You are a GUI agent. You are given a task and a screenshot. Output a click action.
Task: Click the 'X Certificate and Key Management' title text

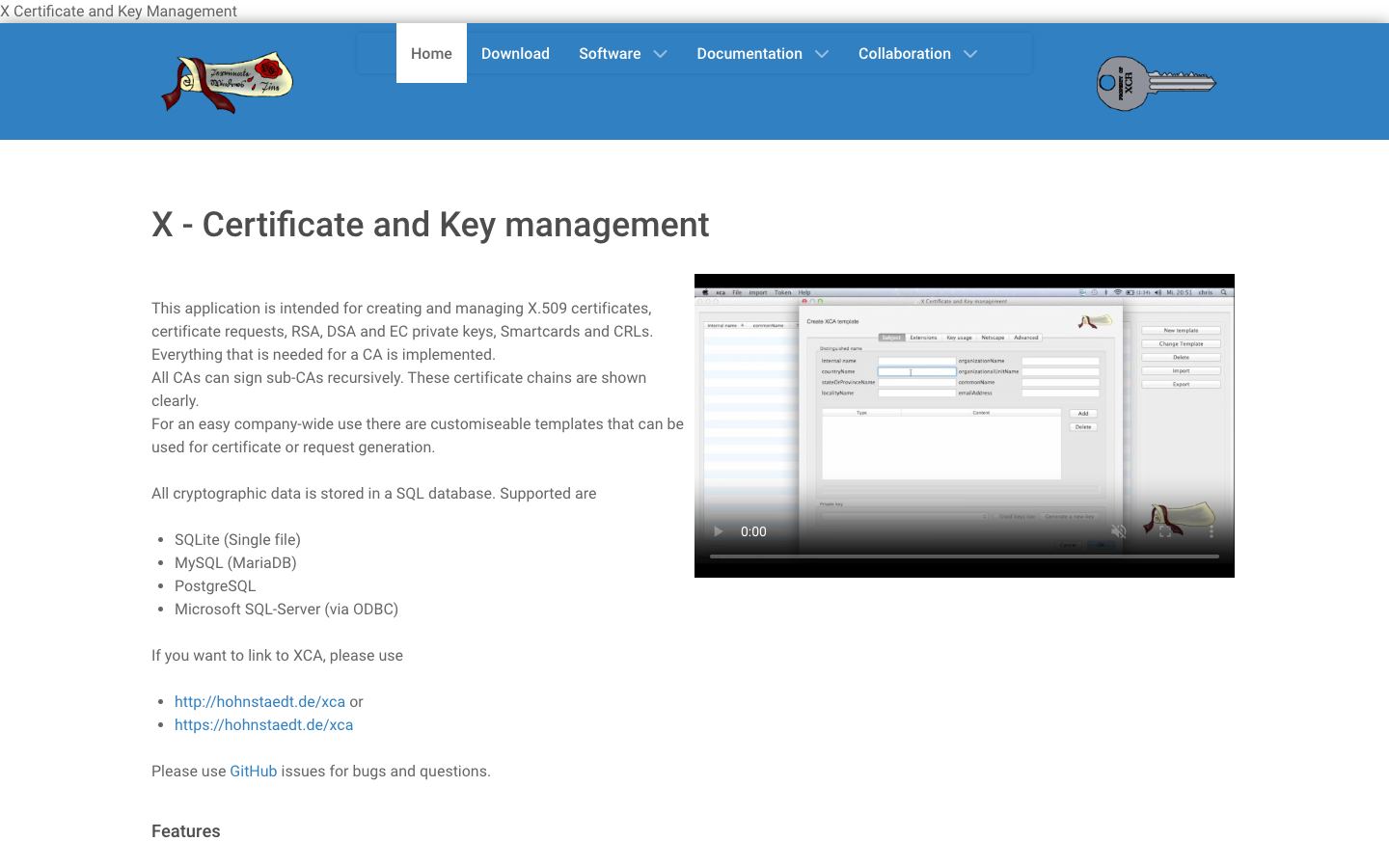click(119, 12)
